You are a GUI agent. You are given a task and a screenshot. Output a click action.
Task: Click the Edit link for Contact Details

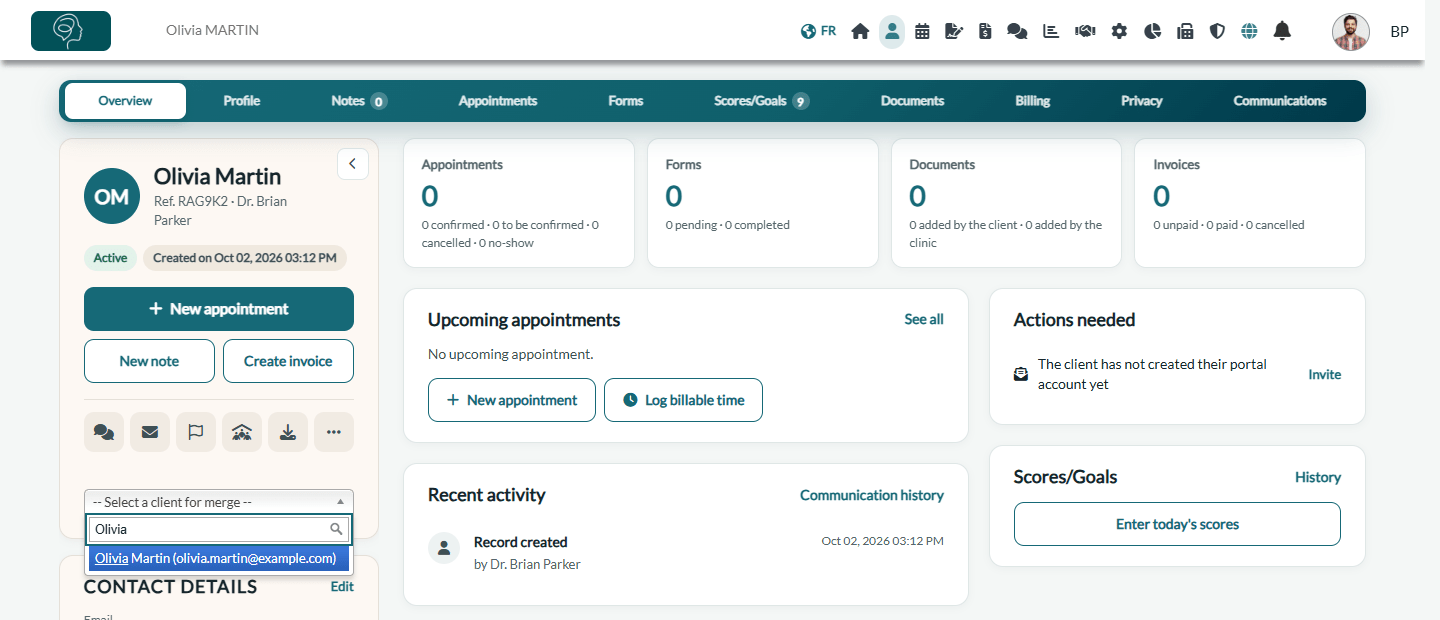pyautogui.click(x=342, y=587)
